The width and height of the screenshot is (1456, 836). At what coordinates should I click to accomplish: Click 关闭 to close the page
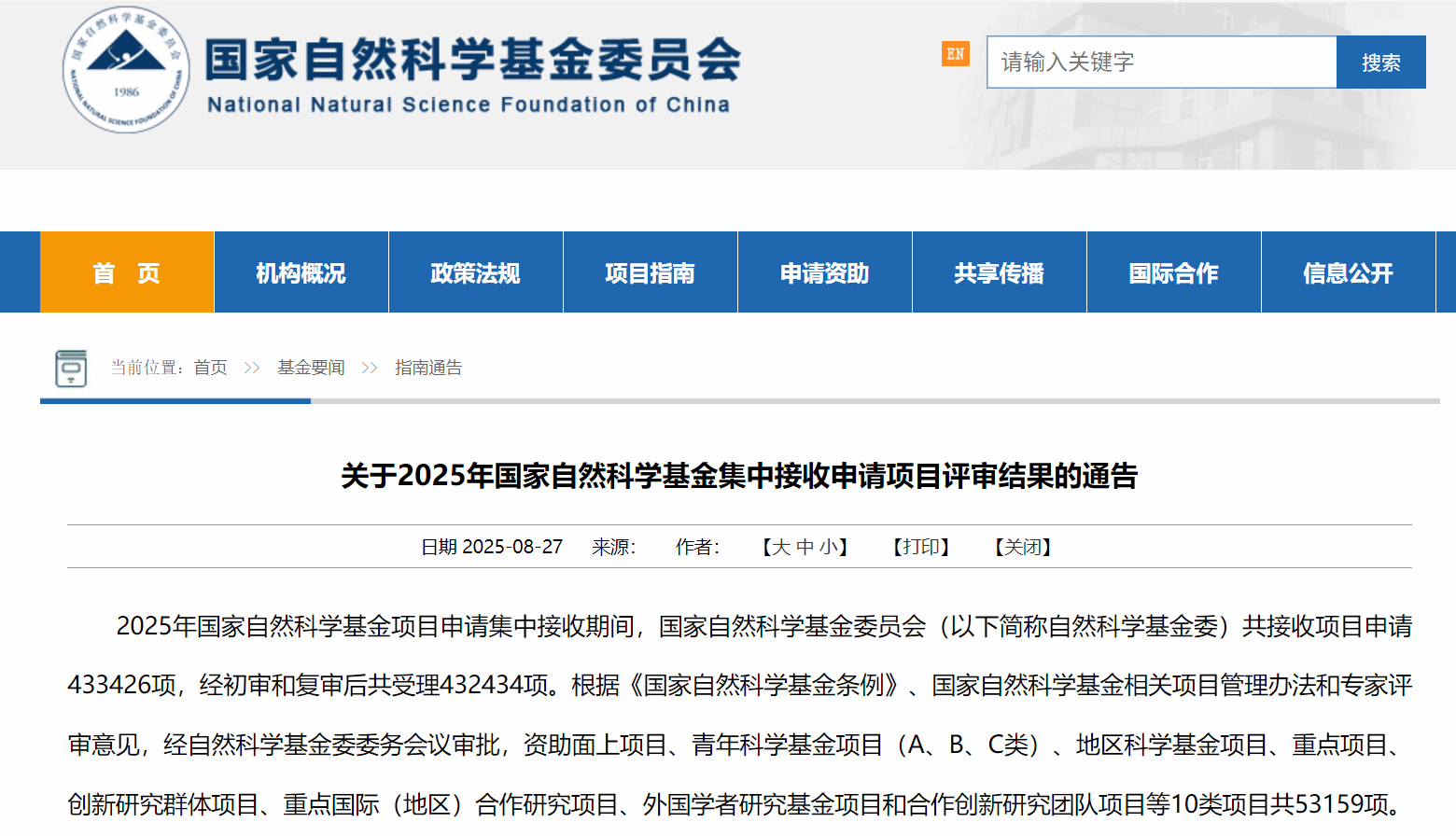tap(1023, 547)
